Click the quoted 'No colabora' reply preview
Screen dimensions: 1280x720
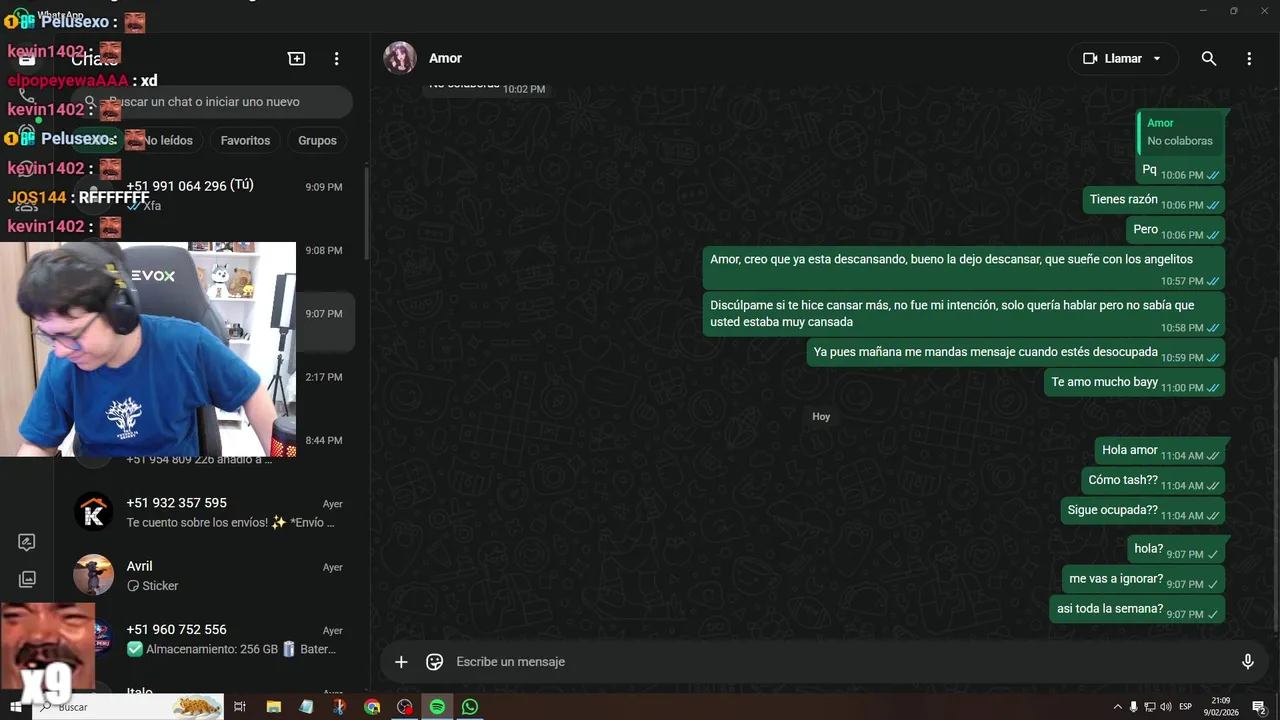1180,132
